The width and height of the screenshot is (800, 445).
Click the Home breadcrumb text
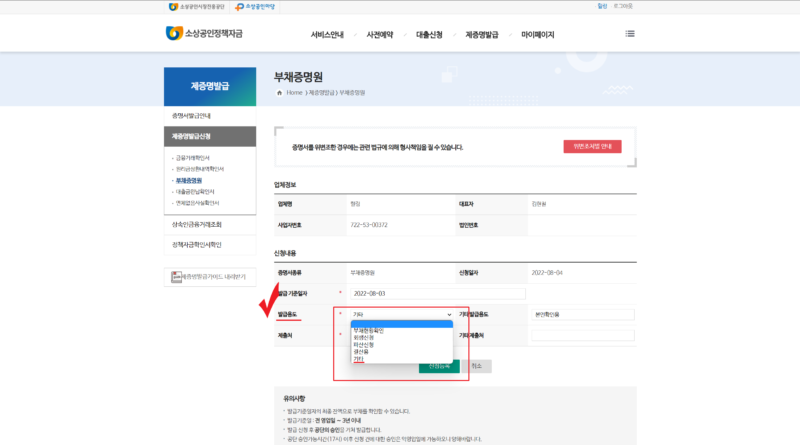point(294,93)
